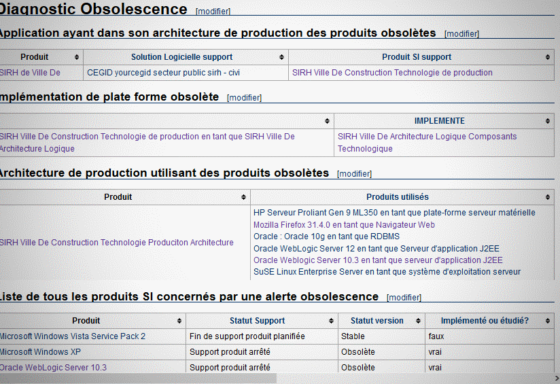Select Obsolète cell in Windows XP row
Image resolution: width=560 pixels, height=384 pixels.
[381, 352]
